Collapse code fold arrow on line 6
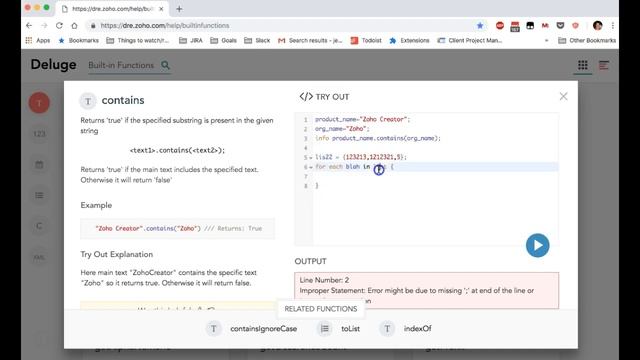This screenshot has width=640, height=360. coord(311,167)
